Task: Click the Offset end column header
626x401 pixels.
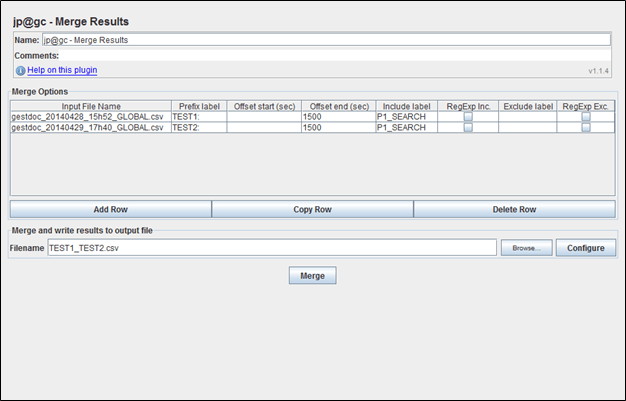Action: coord(339,106)
